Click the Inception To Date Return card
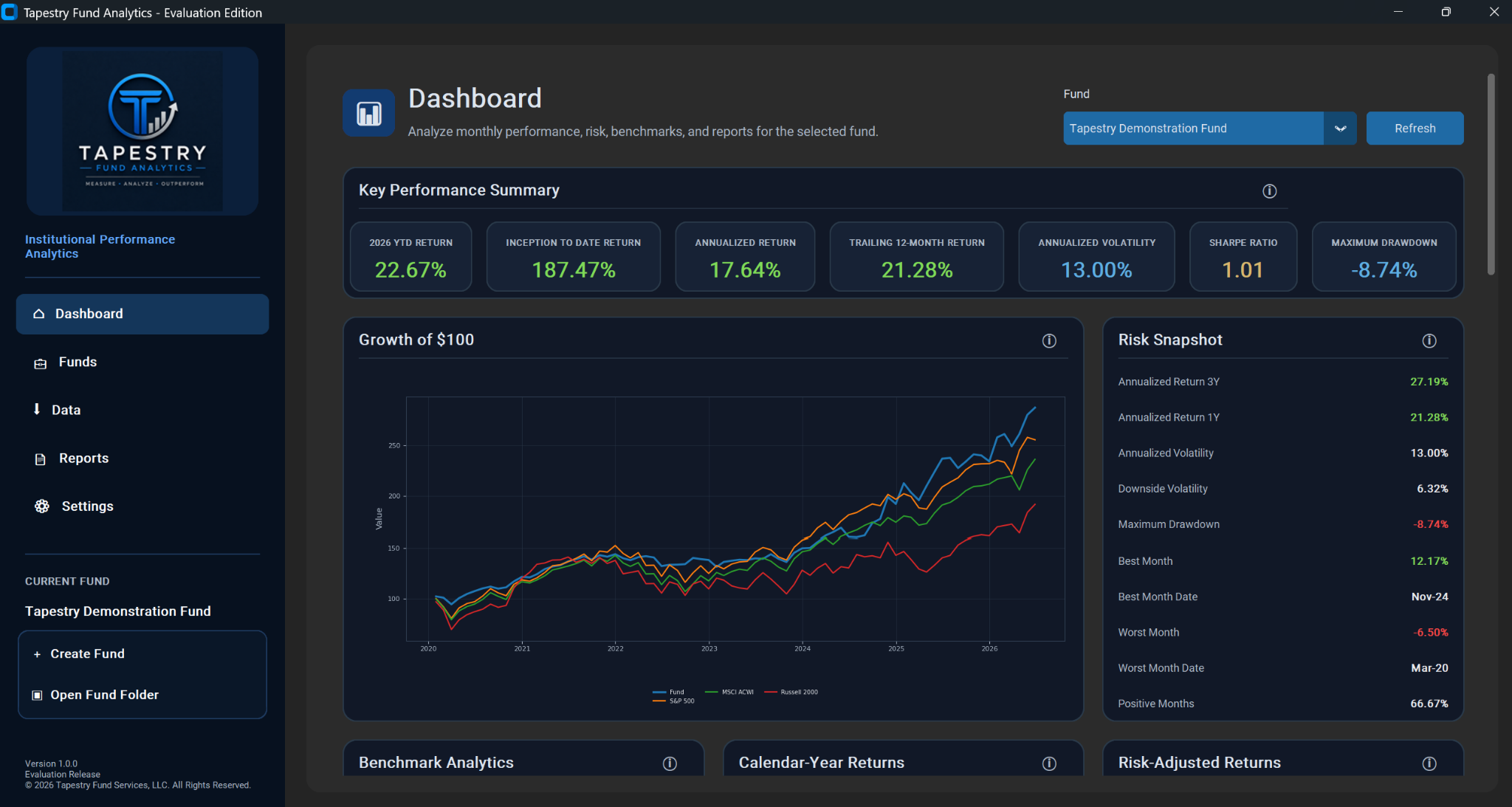Viewport: 1512px width, 807px height. (573, 256)
